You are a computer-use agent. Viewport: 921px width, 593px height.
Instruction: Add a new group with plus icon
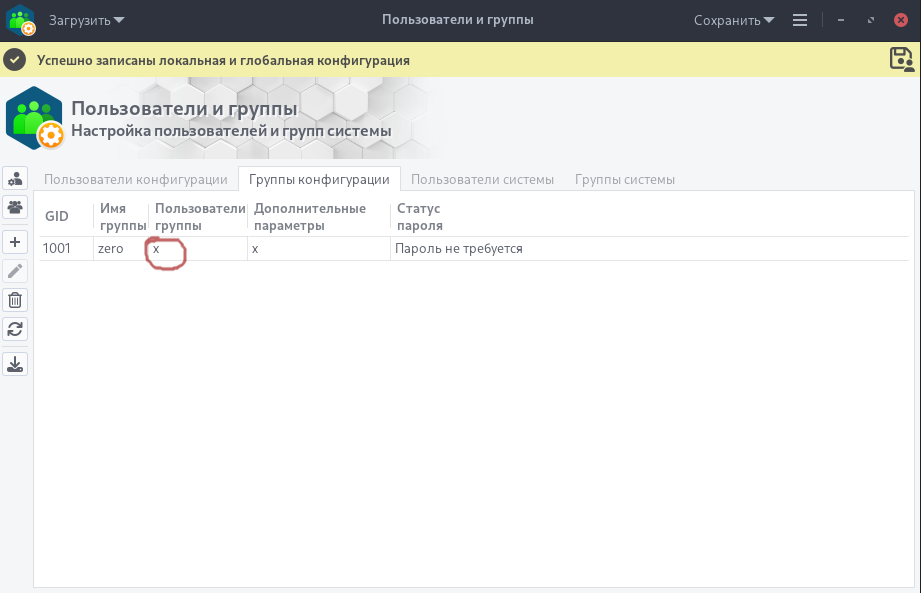(x=15, y=242)
